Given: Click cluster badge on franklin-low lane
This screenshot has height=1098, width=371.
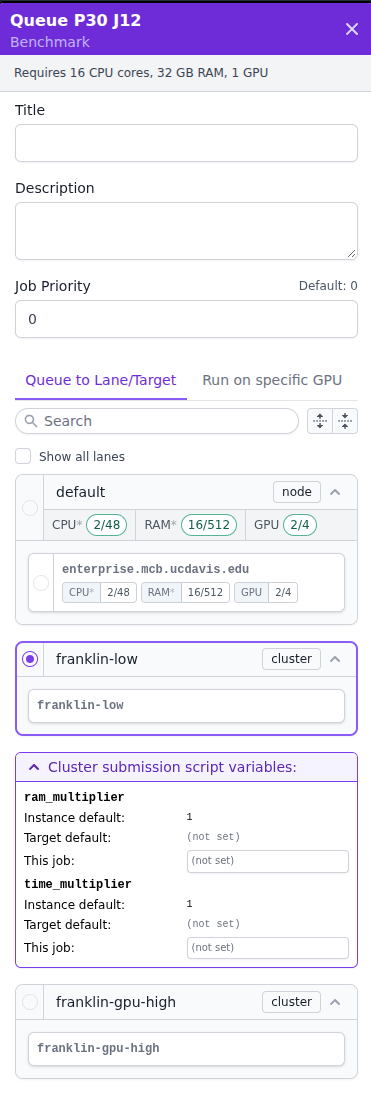Looking at the screenshot, I should [x=291, y=659].
